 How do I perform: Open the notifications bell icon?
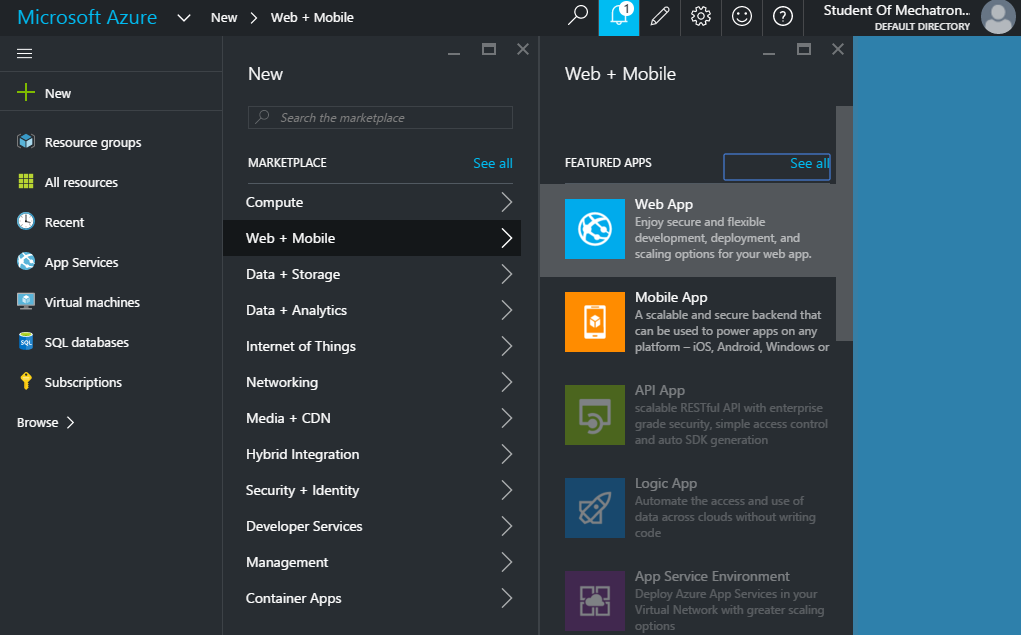619,17
